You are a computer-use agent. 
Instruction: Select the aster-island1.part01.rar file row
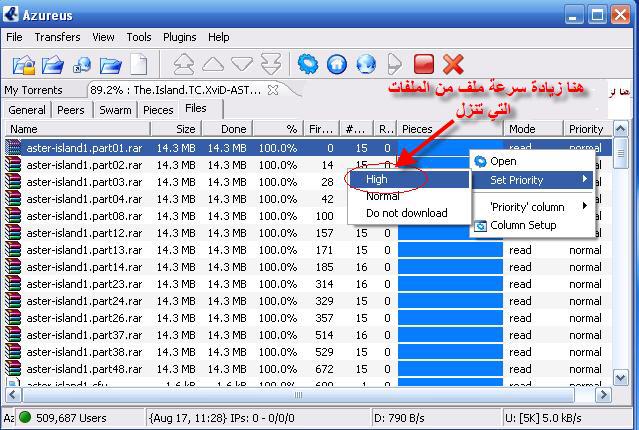(x=308, y=148)
